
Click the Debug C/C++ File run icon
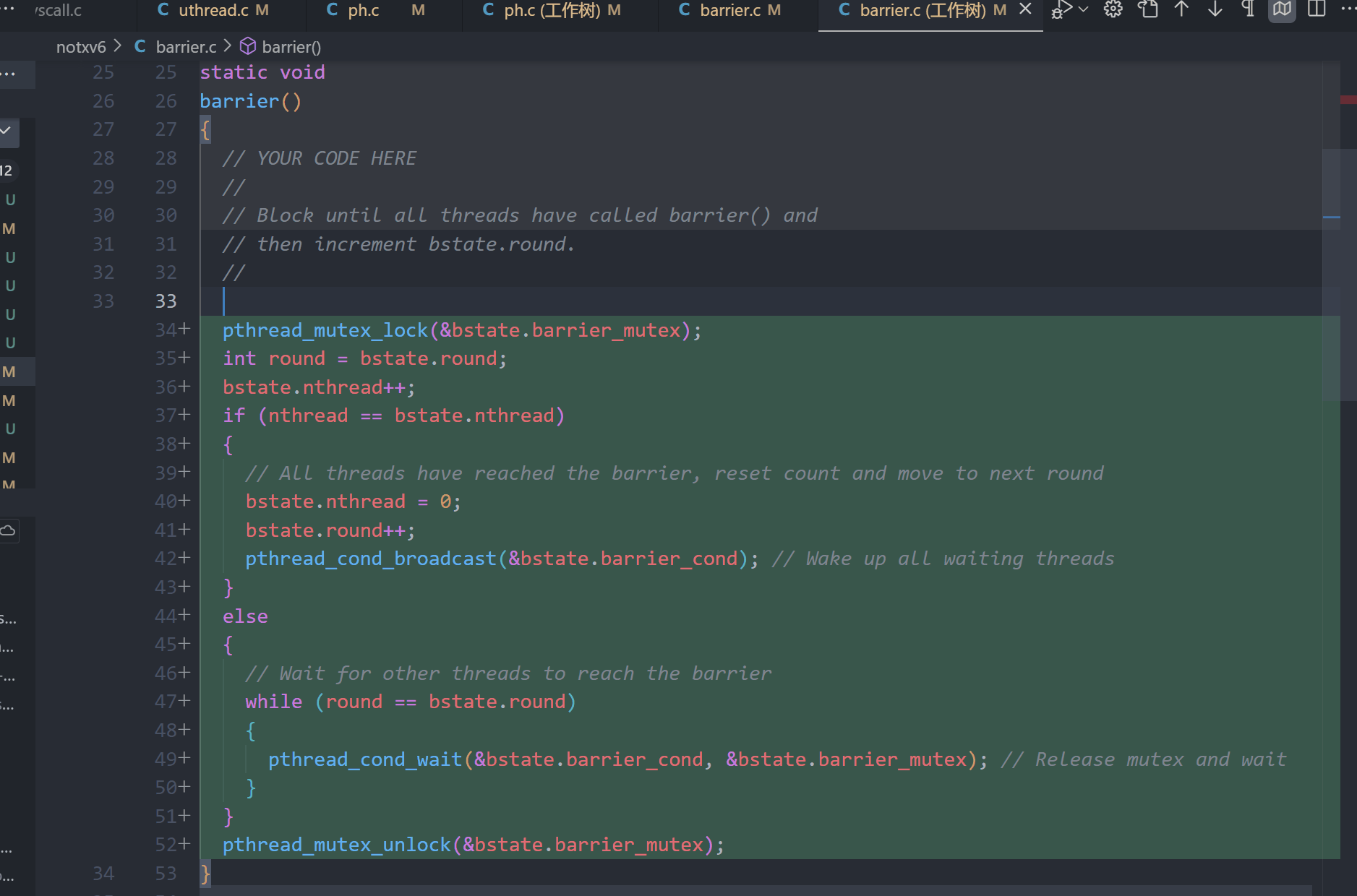point(1061,9)
